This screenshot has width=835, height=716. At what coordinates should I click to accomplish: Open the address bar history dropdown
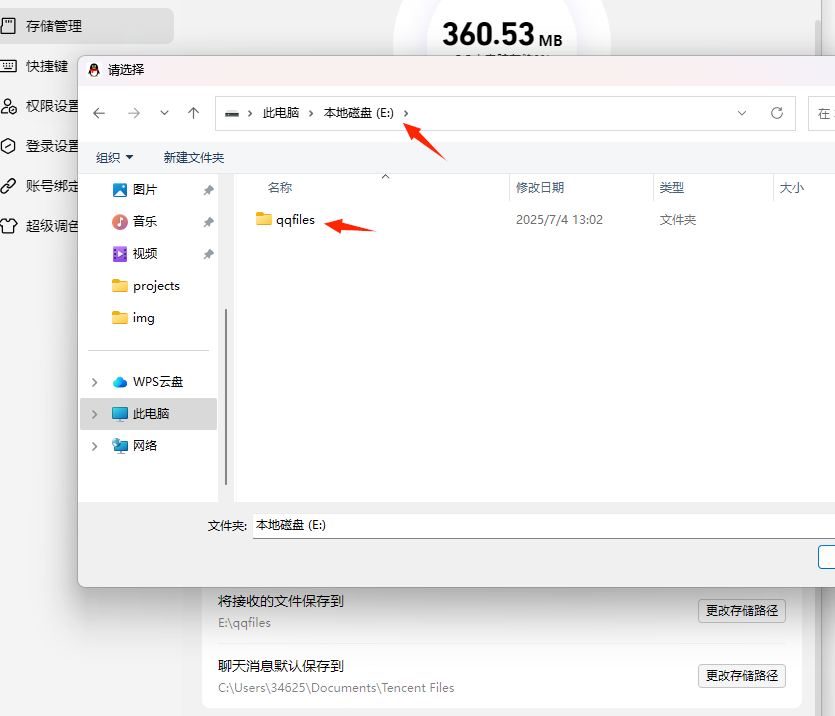(x=742, y=113)
